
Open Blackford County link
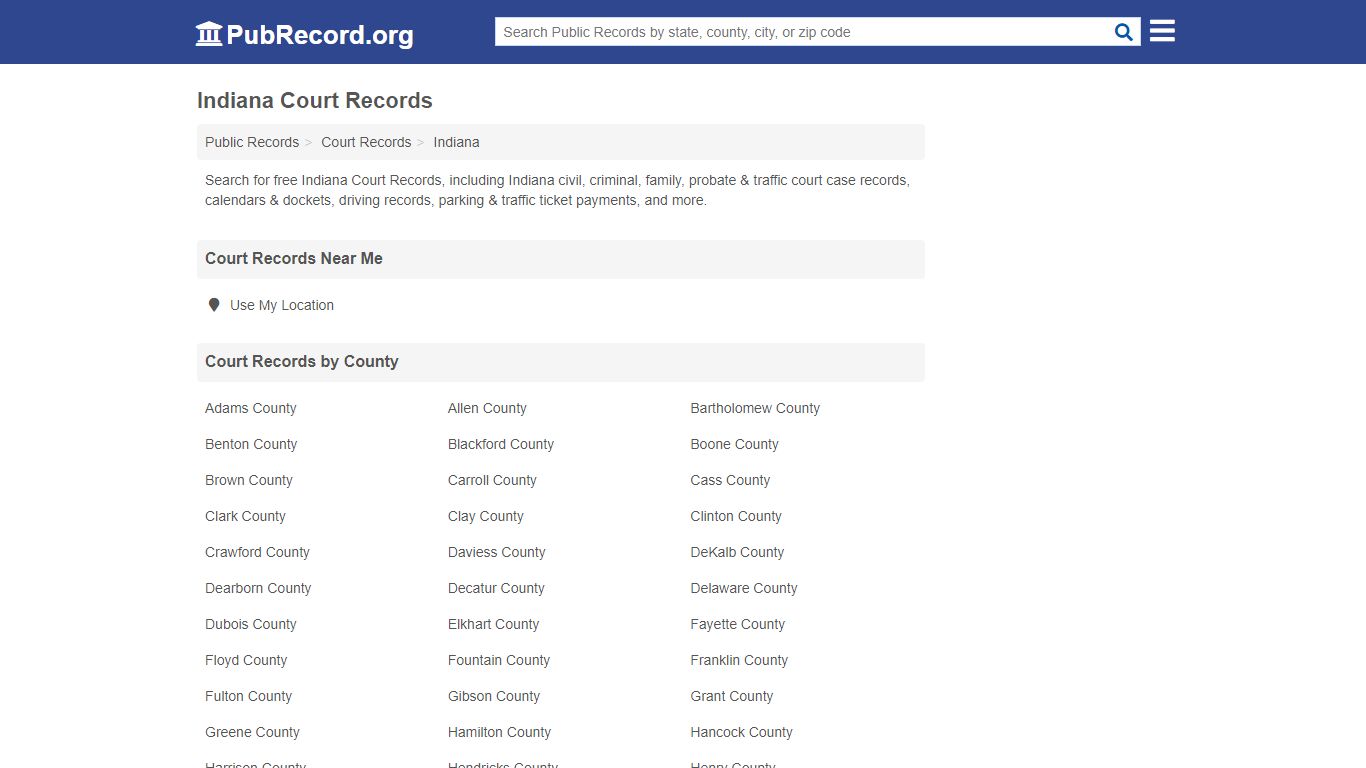point(501,444)
